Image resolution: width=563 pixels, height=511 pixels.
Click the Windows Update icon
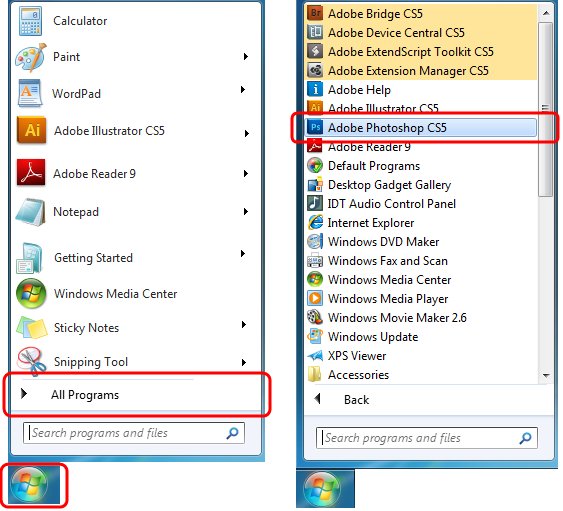tap(315, 336)
